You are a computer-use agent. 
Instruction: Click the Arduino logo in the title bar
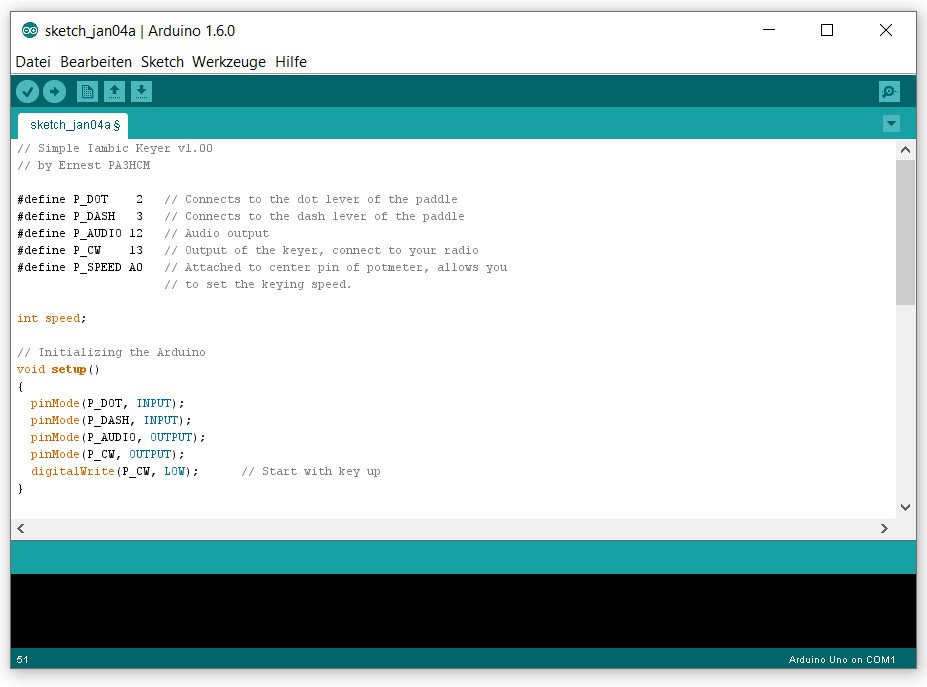[30, 30]
